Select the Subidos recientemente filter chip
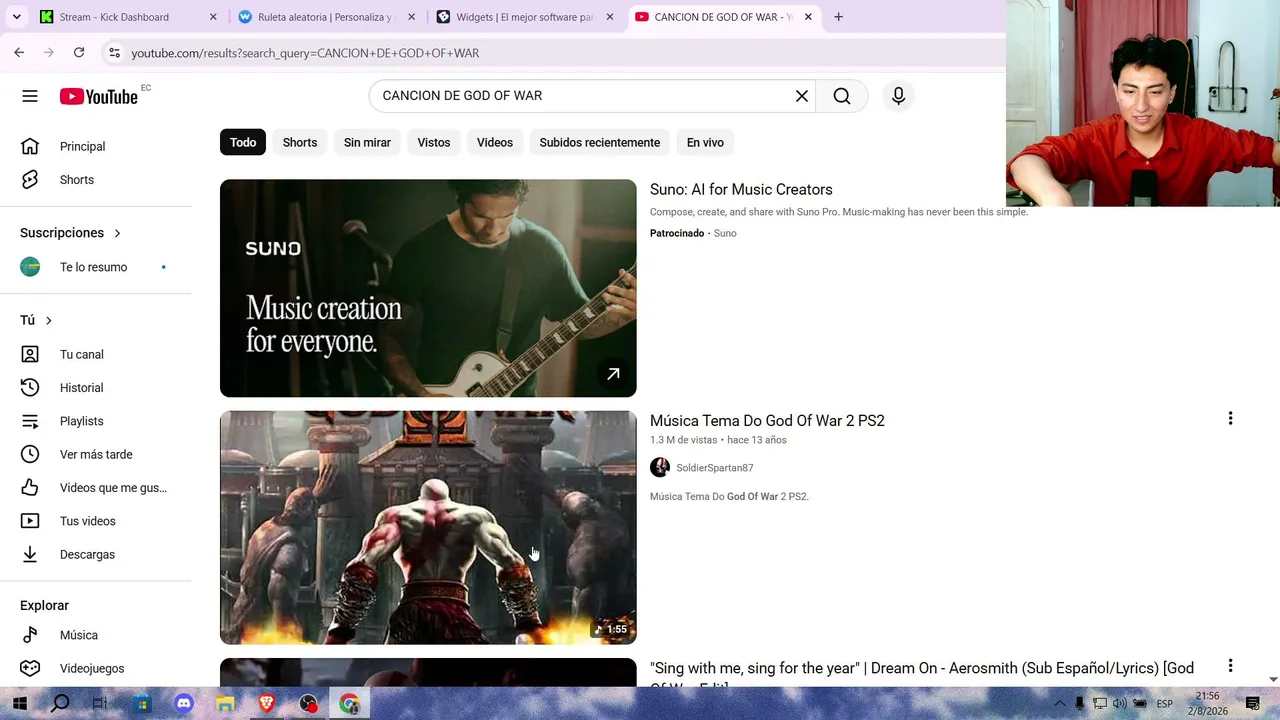This screenshot has width=1280, height=720. pyautogui.click(x=600, y=142)
